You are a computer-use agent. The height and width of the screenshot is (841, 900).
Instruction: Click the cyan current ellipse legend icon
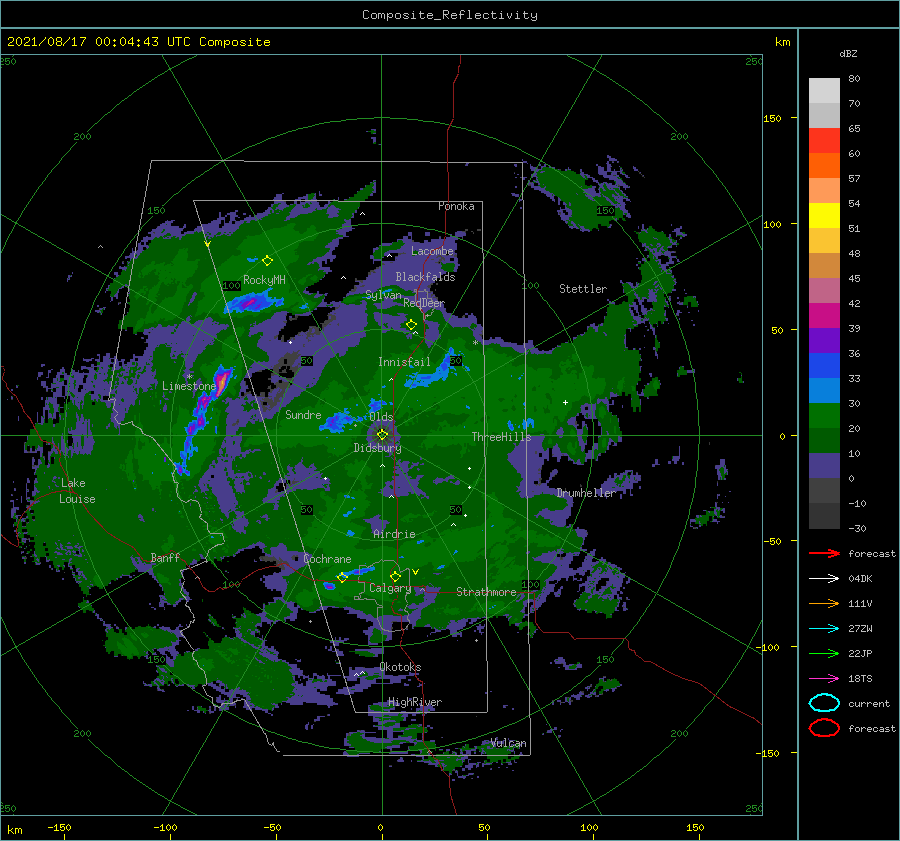click(824, 703)
